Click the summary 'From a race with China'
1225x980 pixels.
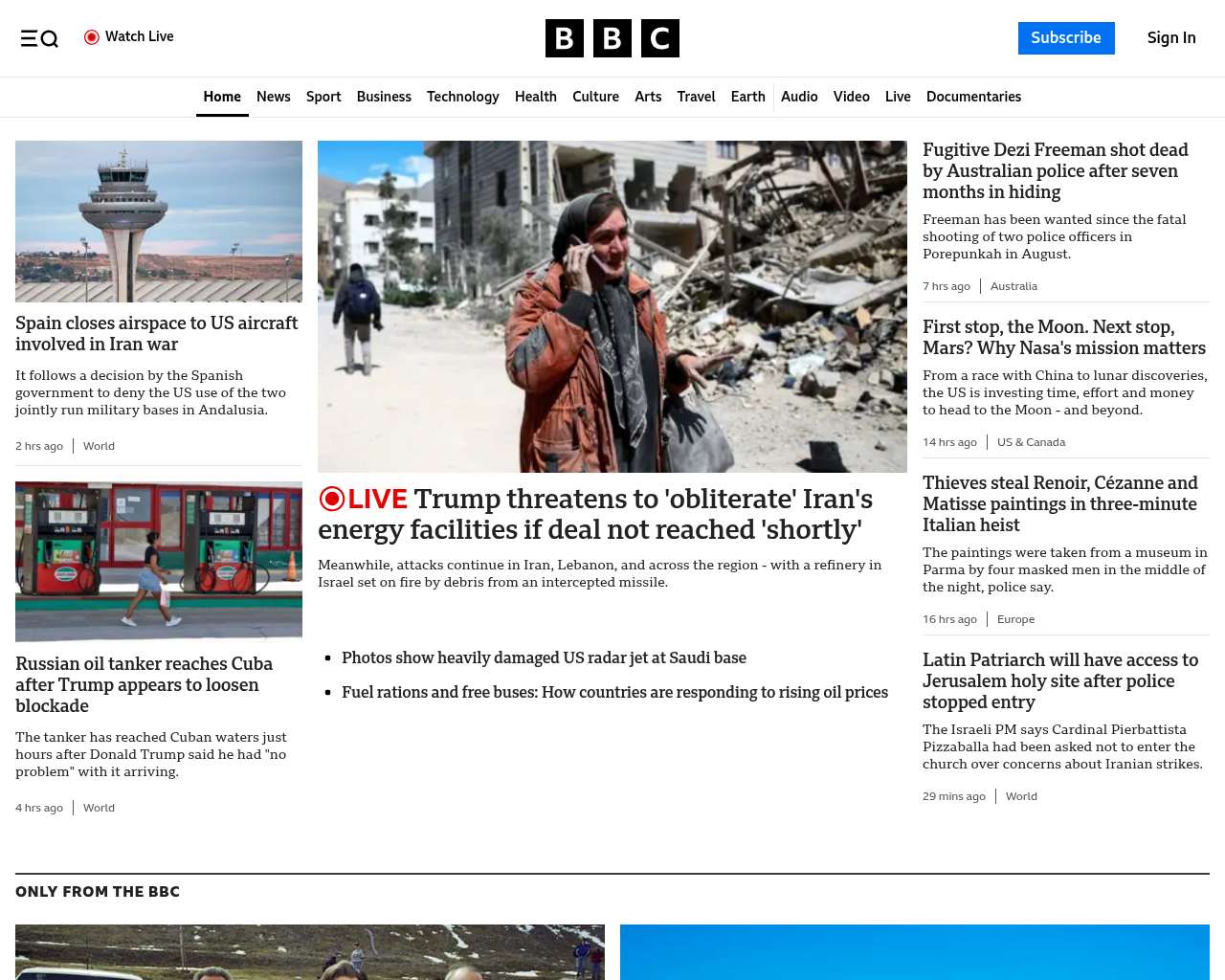(1065, 392)
